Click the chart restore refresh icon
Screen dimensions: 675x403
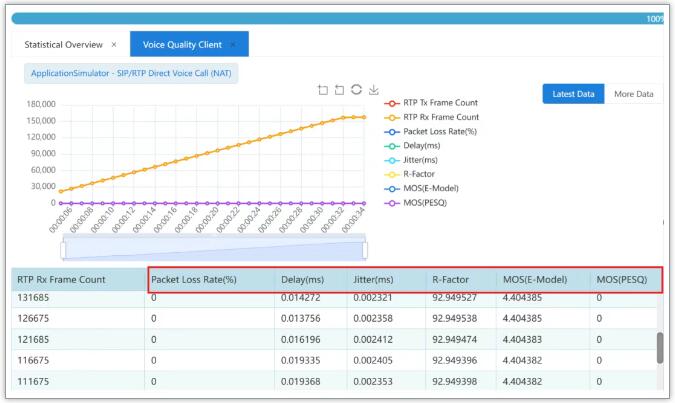[356, 90]
